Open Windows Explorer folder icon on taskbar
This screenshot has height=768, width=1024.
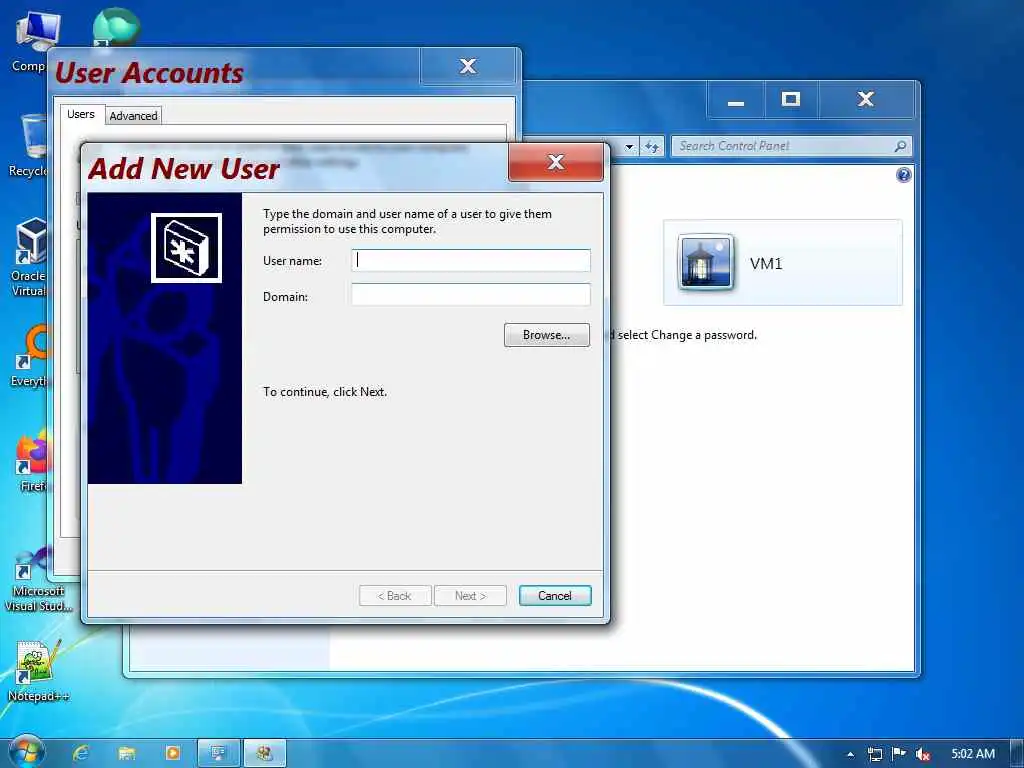click(127, 754)
